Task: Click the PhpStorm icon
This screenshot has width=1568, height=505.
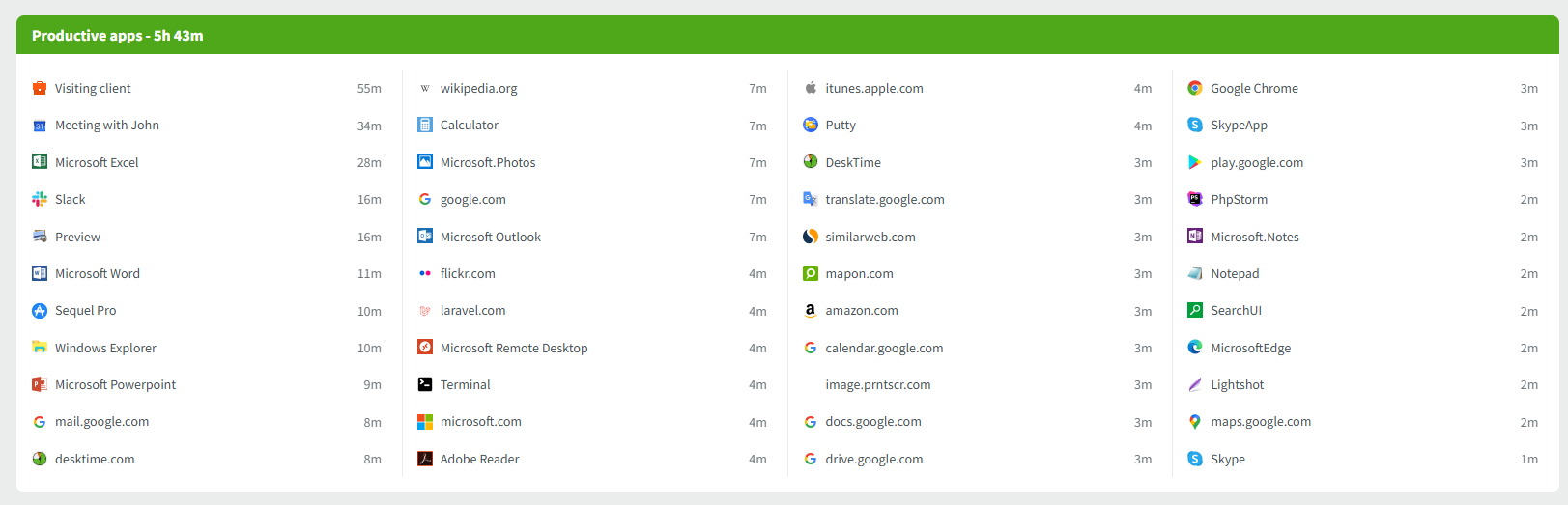Action: pos(1195,199)
